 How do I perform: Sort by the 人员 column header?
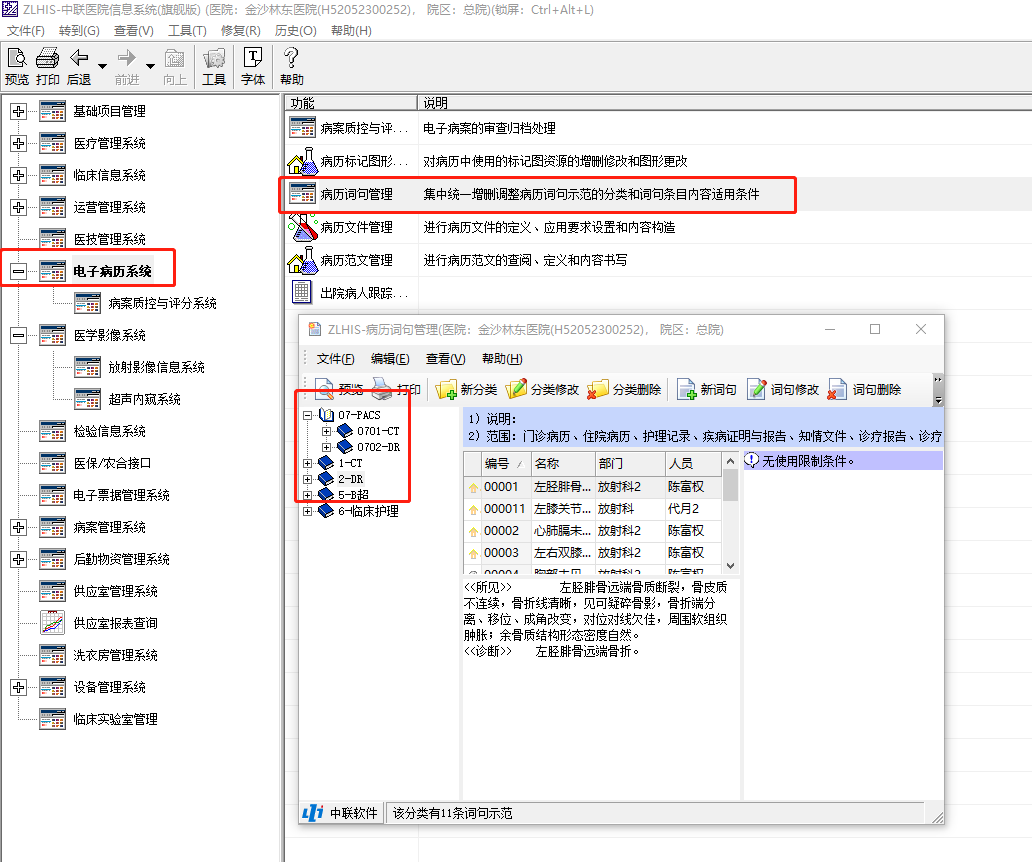click(x=694, y=464)
